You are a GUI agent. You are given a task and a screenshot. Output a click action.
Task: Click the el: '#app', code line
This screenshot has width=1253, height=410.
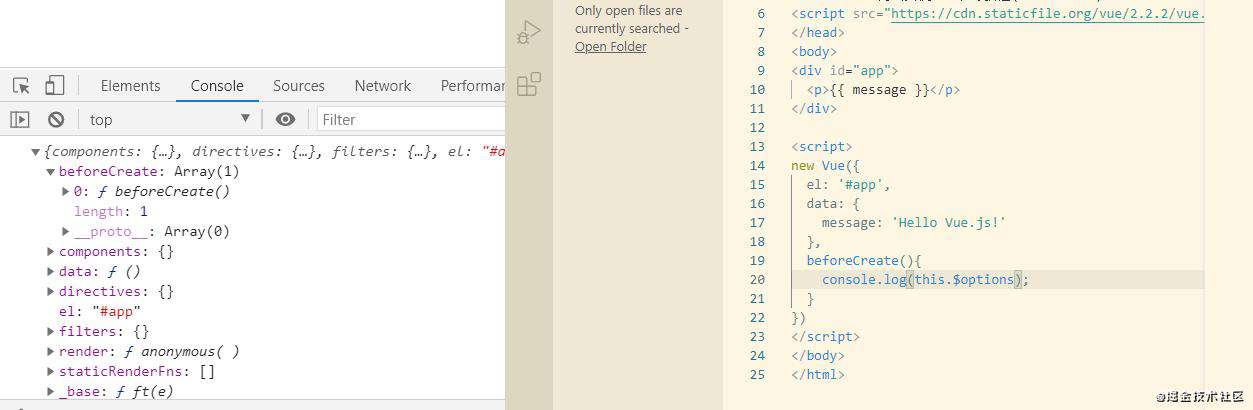(848, 185)
